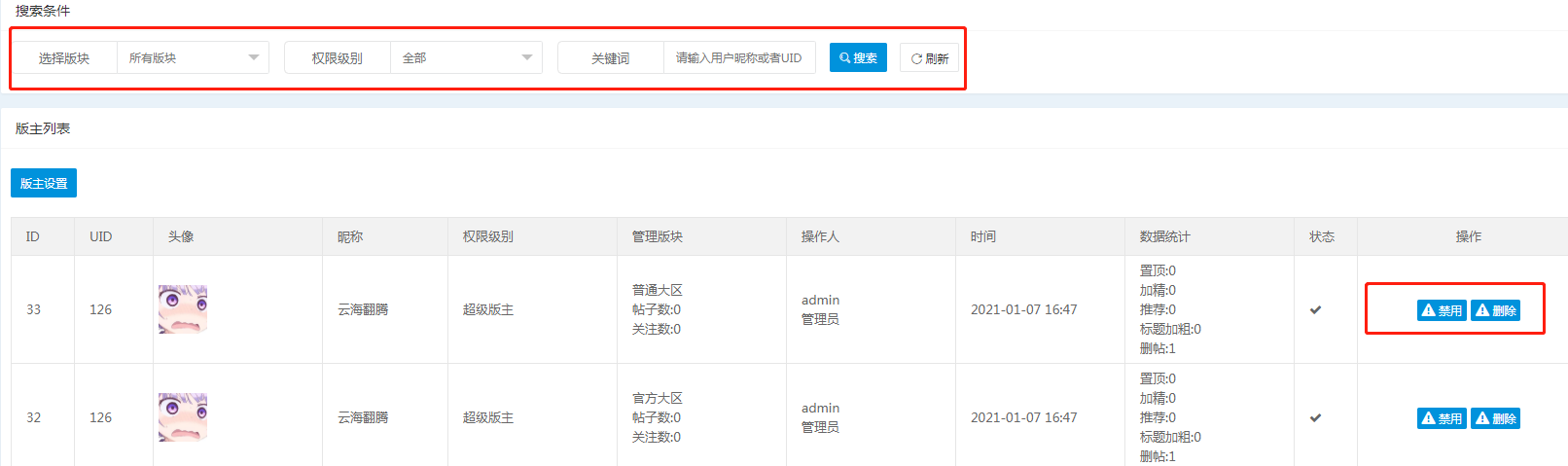The image size is (1568, 466).
Task: Click the 版主列表 section title
Action: (43, 128)
